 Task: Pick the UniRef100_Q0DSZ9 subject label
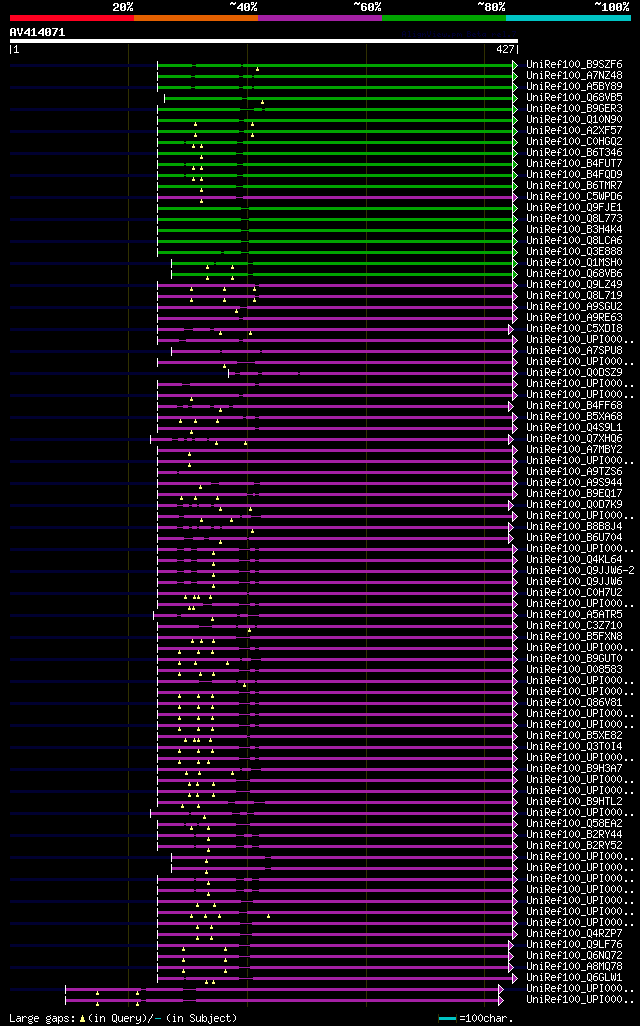click(x=574, y=372)
